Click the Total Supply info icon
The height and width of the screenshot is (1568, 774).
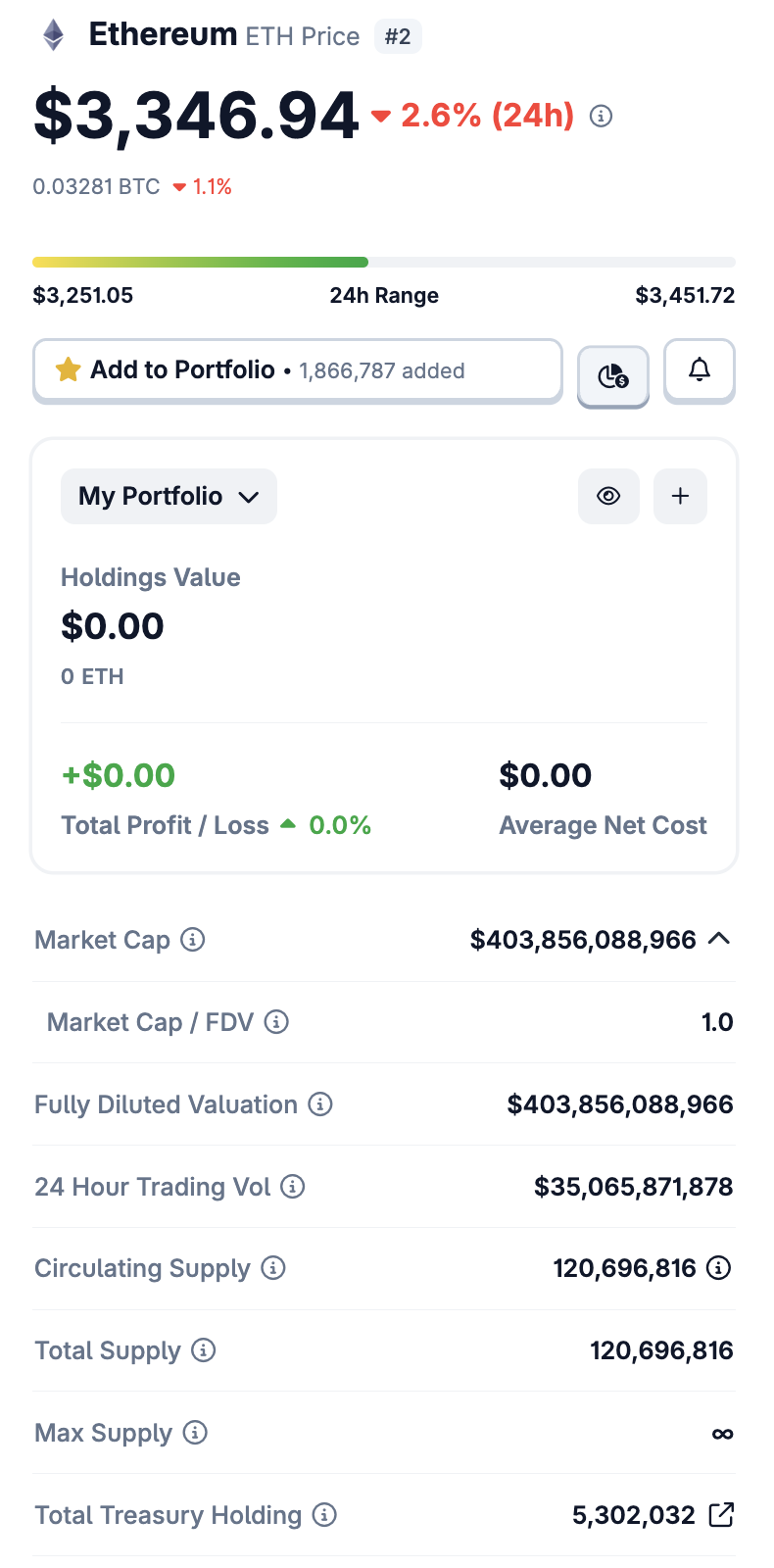204,1350
